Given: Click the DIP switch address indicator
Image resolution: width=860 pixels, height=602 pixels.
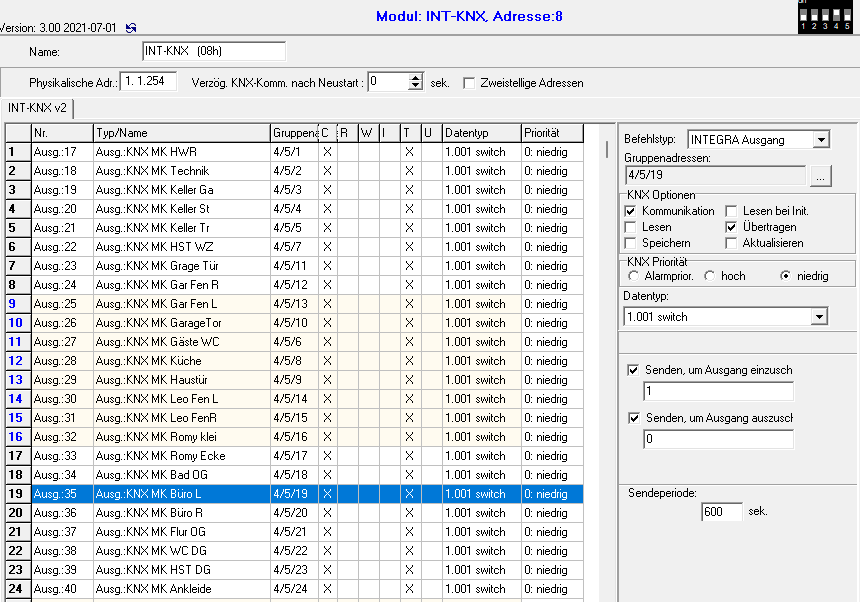Looking at the screenshot, I should pos(825,17).
